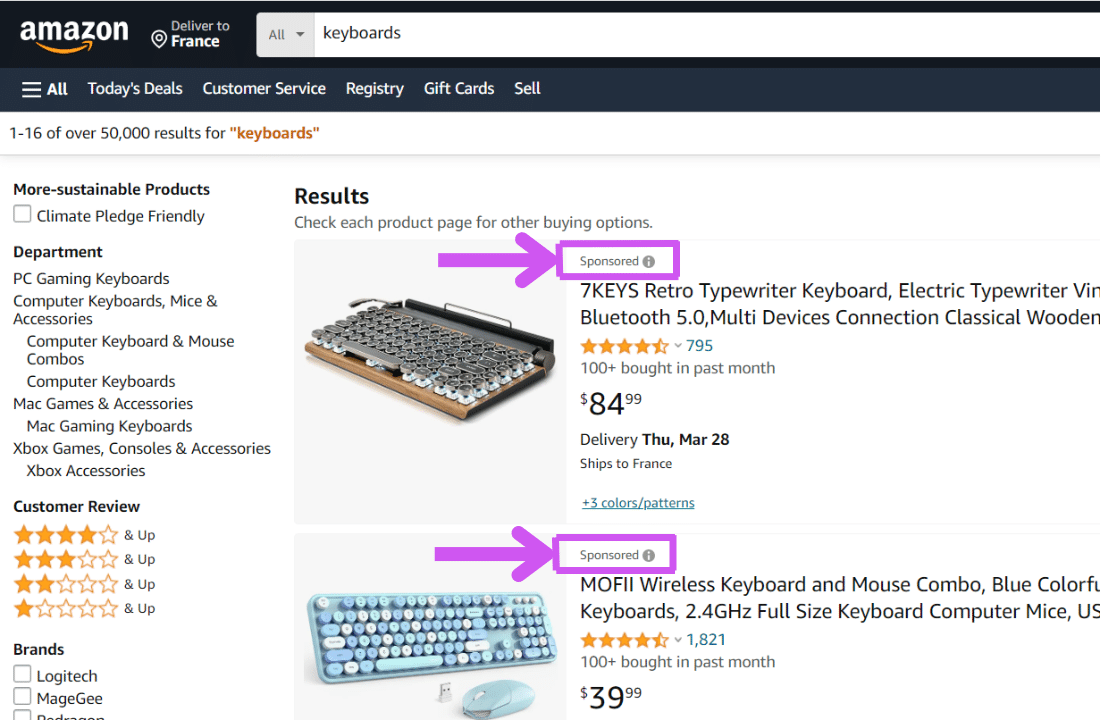Enable Climate Pledge Friendly checkbox

[22, 215]
